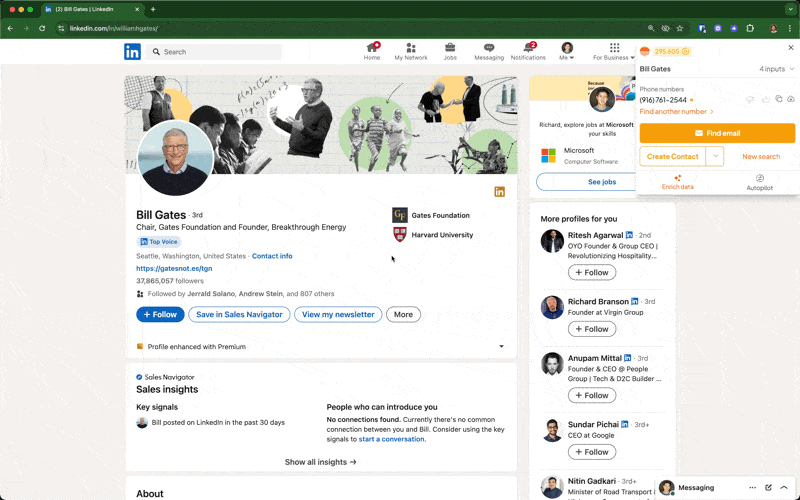Click the browser back arrow
The height and width of the screenshot is (500, 800).
coord(10,29)
